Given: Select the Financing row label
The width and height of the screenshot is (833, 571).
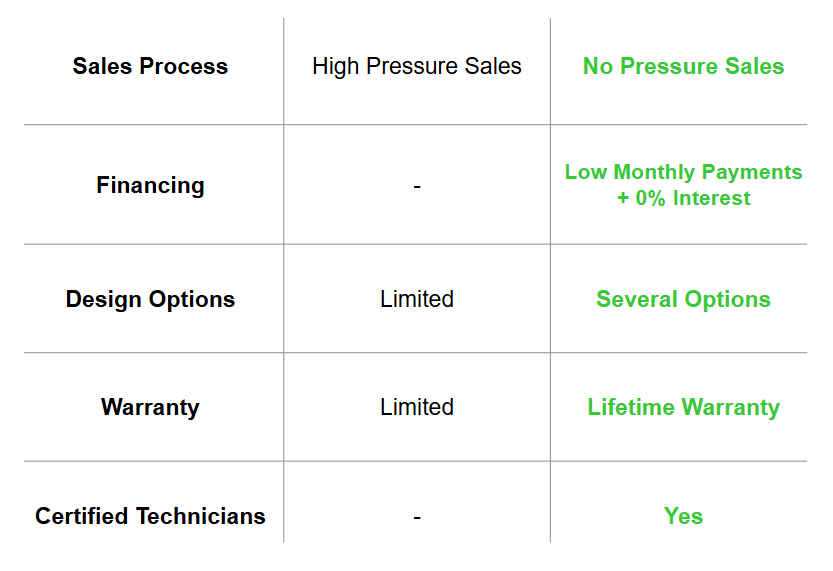Looking at the screenshot, I should 150,185.
